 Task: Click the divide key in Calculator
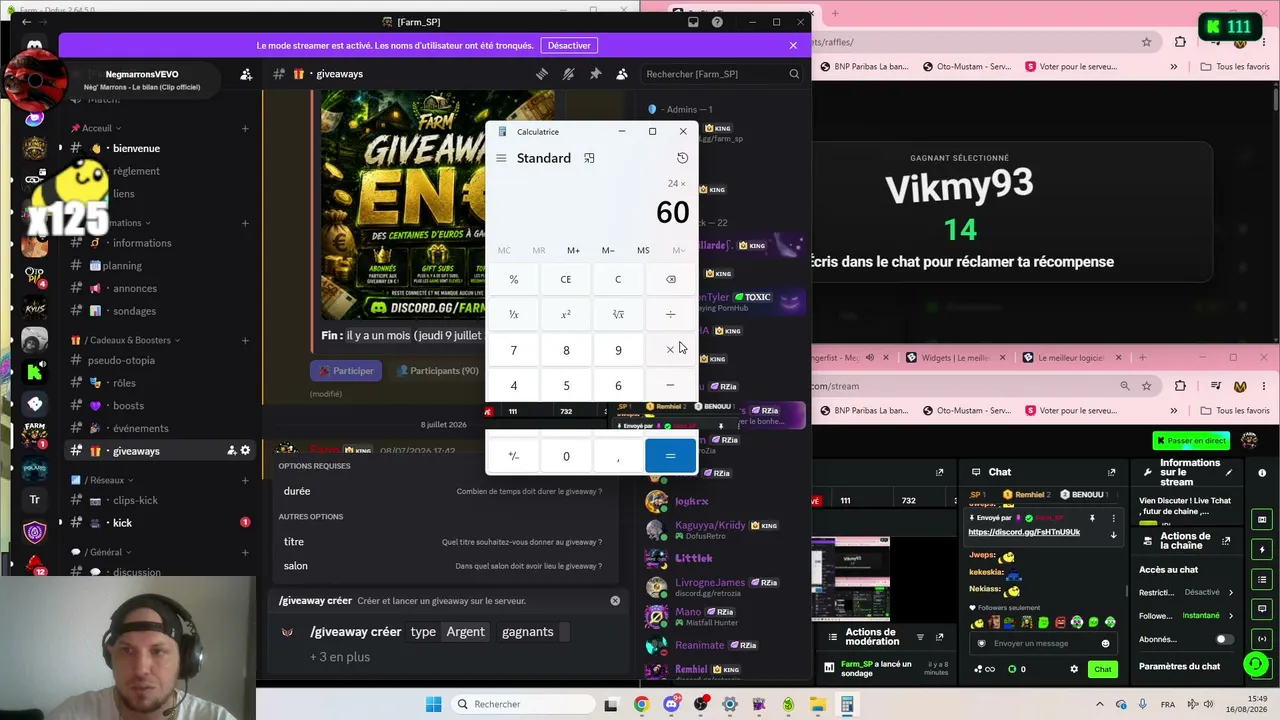pos(670,315)
